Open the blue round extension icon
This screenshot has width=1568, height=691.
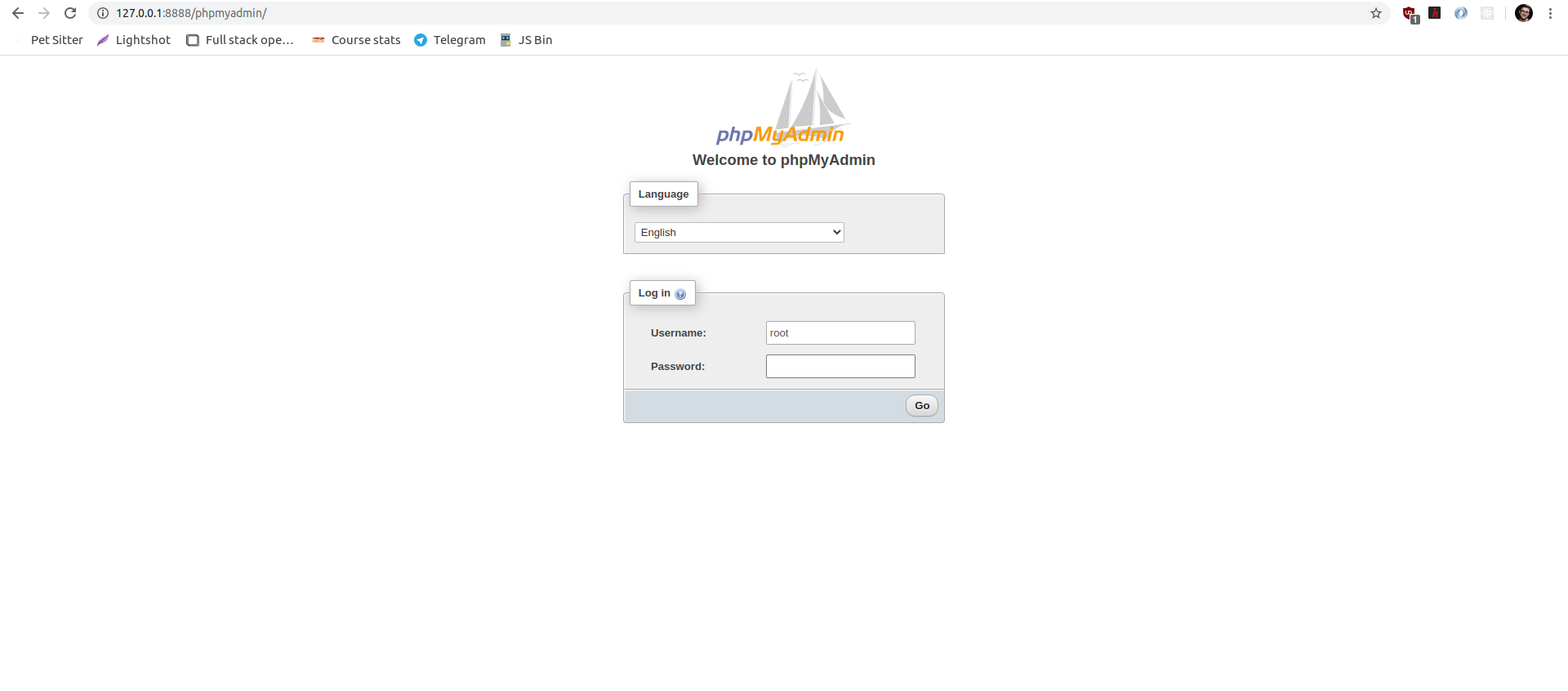[1461, 13]
